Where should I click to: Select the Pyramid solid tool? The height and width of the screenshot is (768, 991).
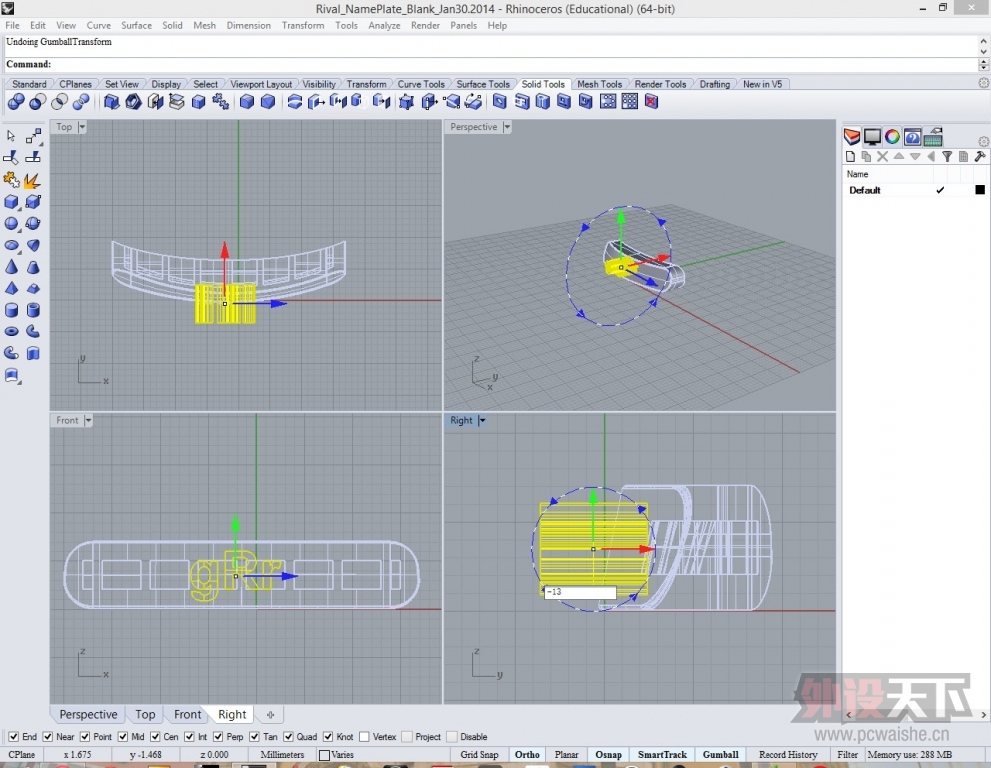point(11,288)
